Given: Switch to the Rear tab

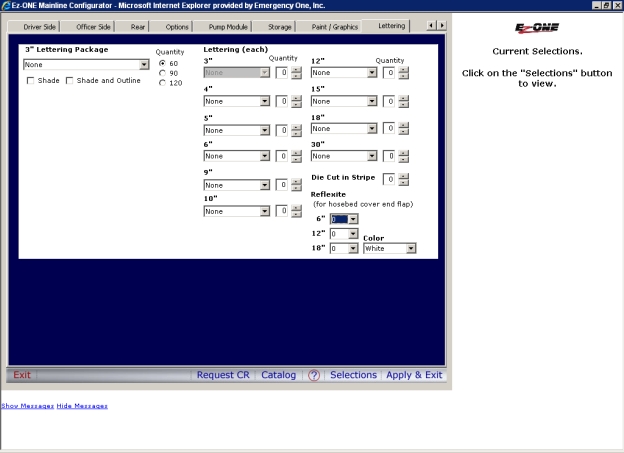Looking at the screenshot, I should coord(138,27).
